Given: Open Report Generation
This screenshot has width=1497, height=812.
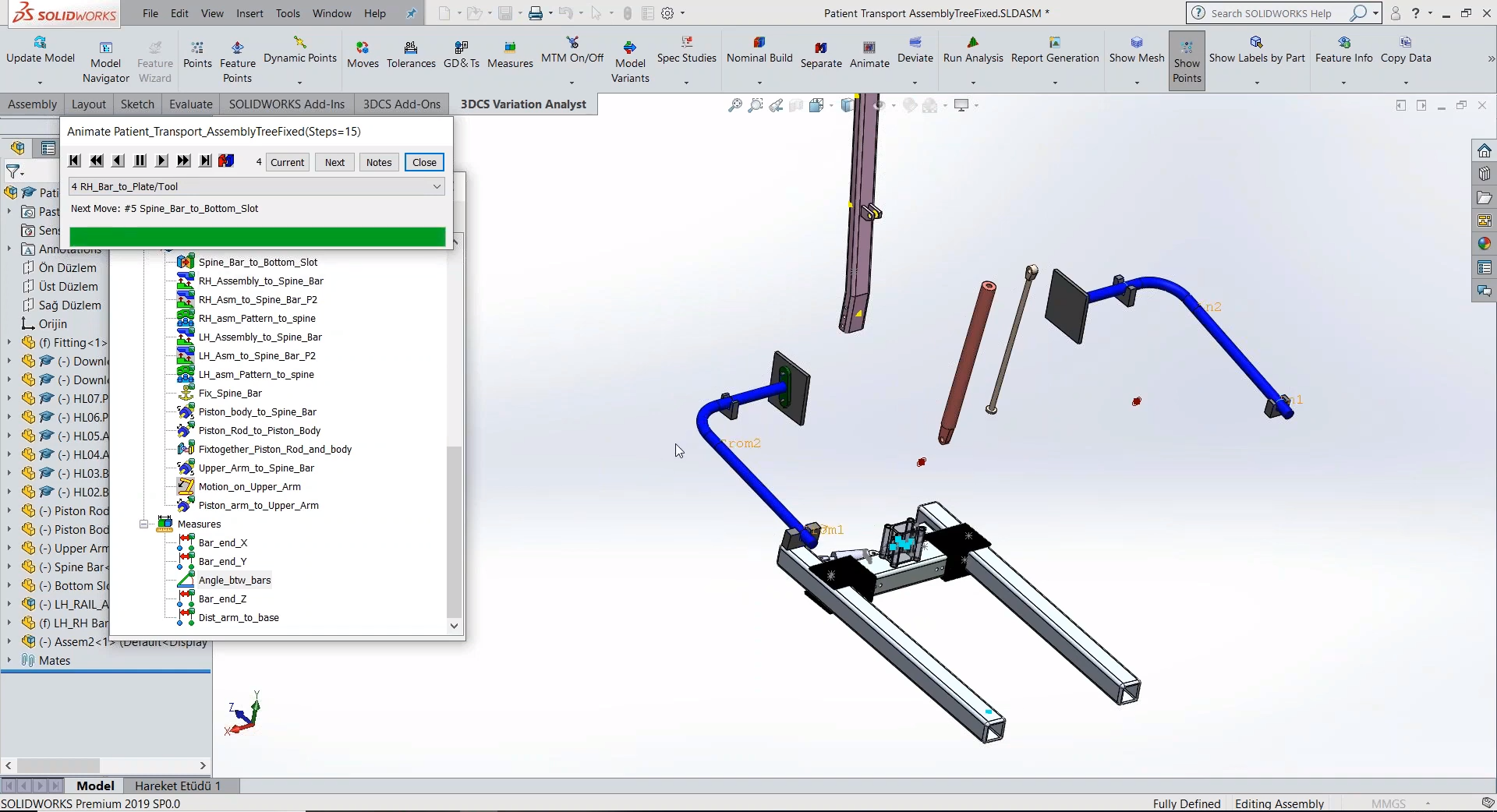Looking at the screenshot, I should click(x=1055, y=55).
